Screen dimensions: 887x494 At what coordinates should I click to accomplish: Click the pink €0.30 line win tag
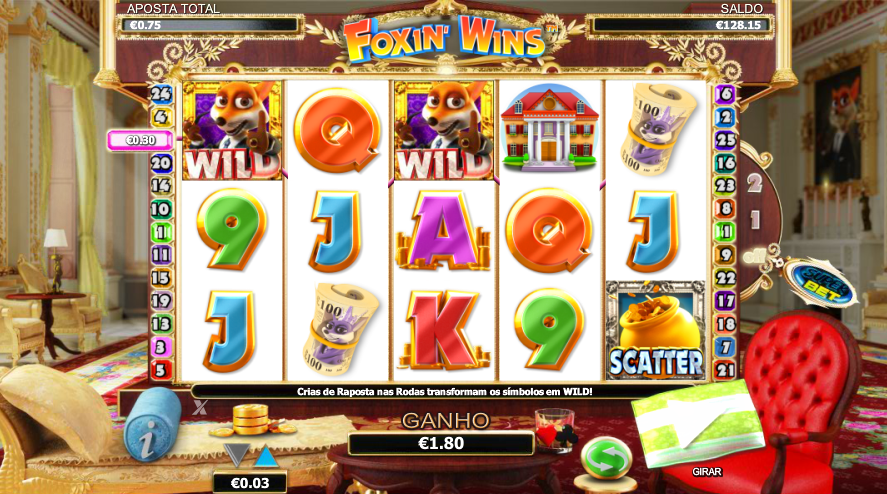point(140,140)
